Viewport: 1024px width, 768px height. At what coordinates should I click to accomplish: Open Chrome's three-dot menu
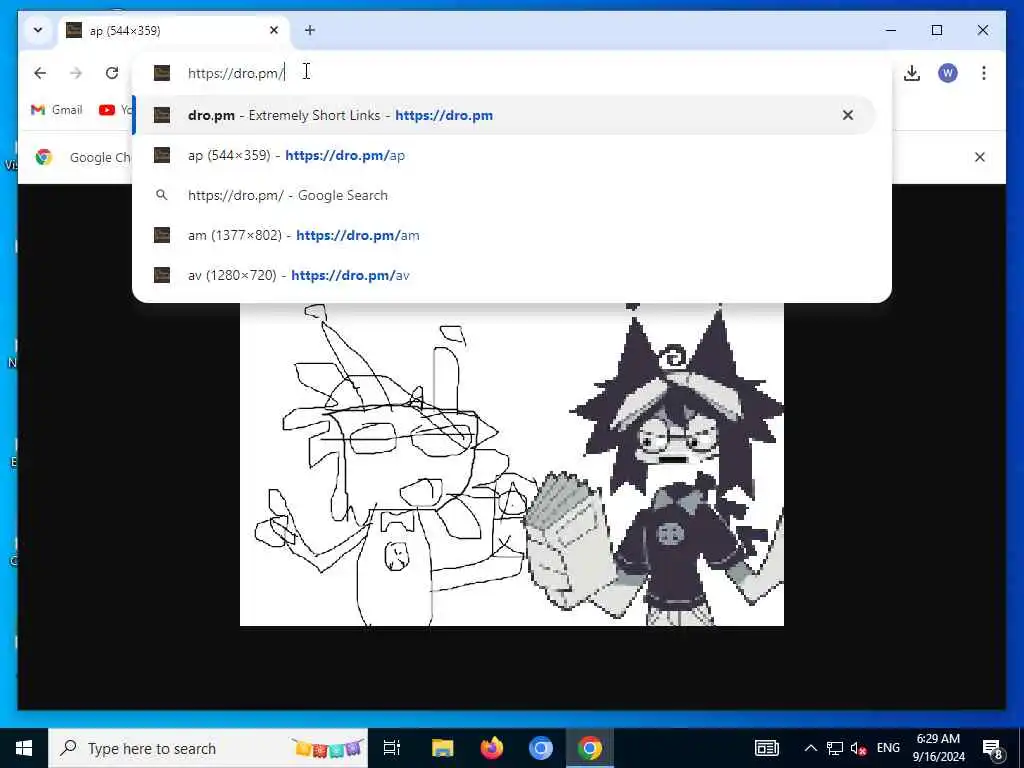984,73
